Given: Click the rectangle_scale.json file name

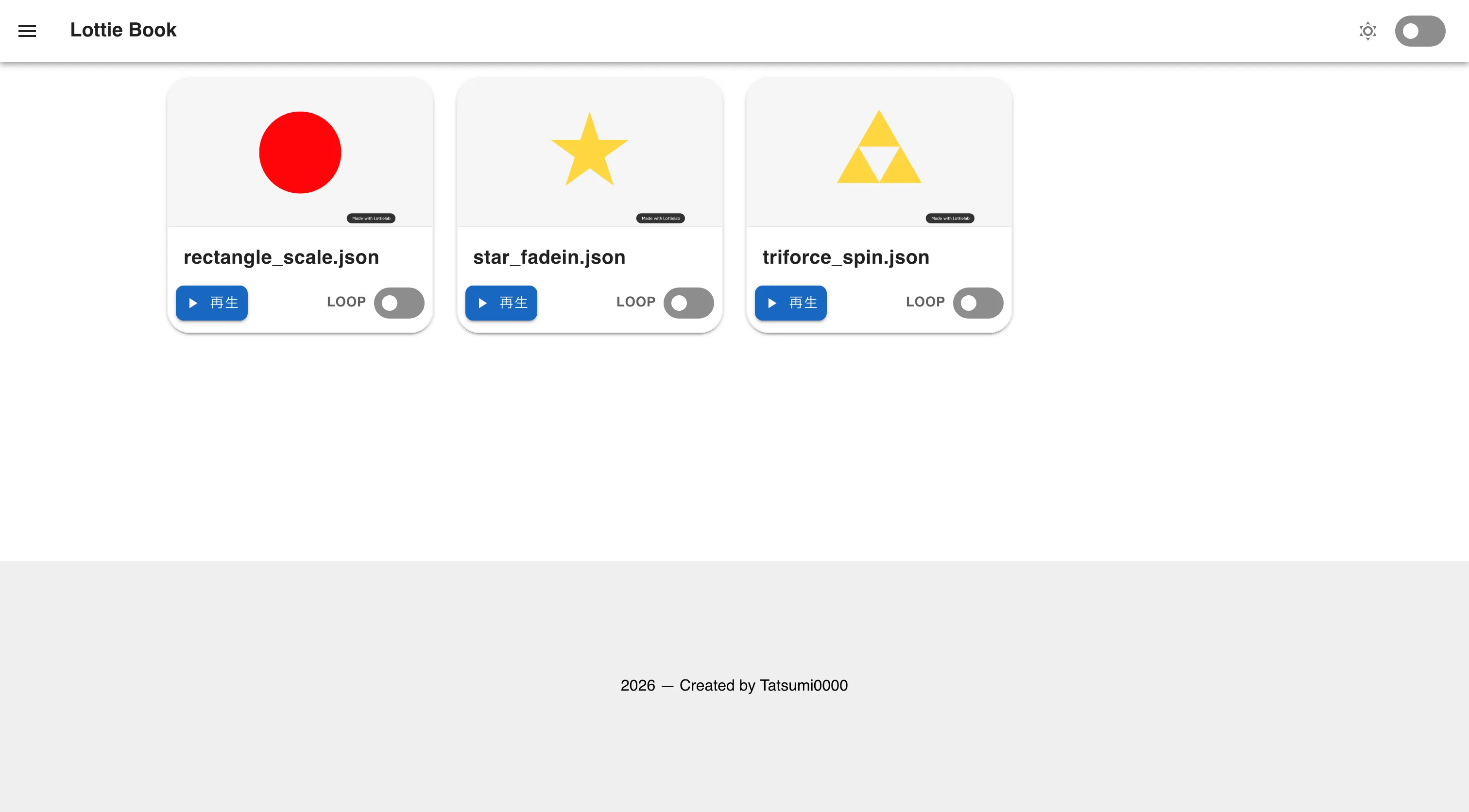Looking at the screenshot, I should tap(281, 257).
